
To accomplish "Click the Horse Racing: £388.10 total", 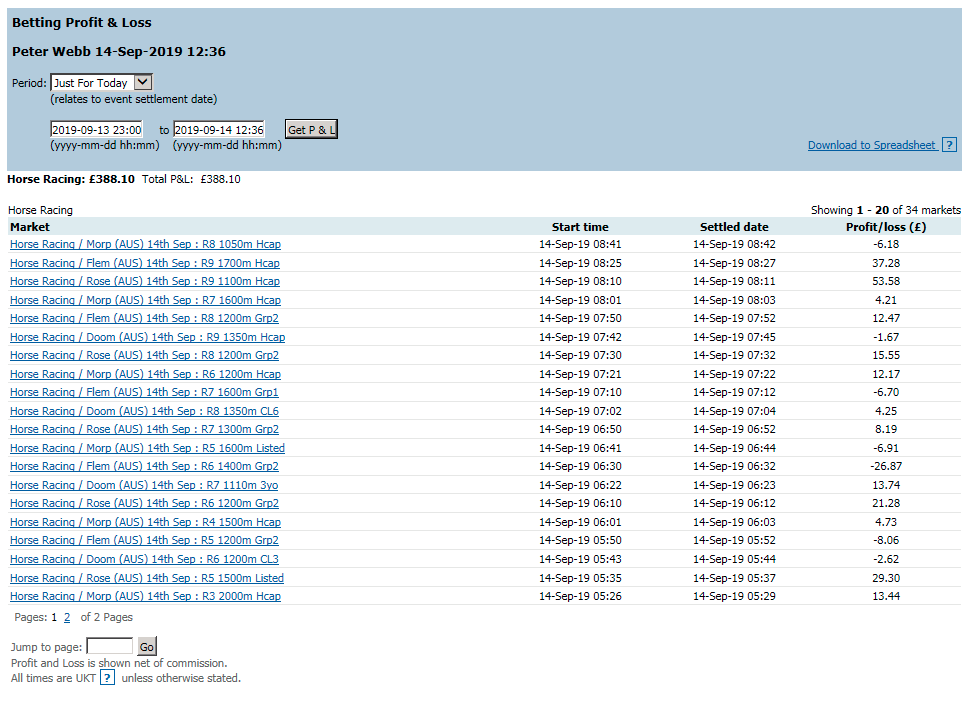I will (x=71, y=179).
